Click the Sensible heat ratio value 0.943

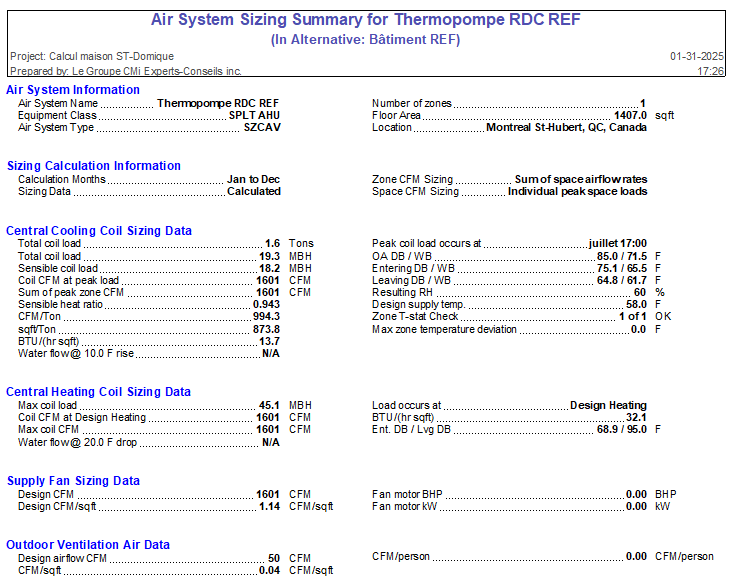click(x=265, y=303)
